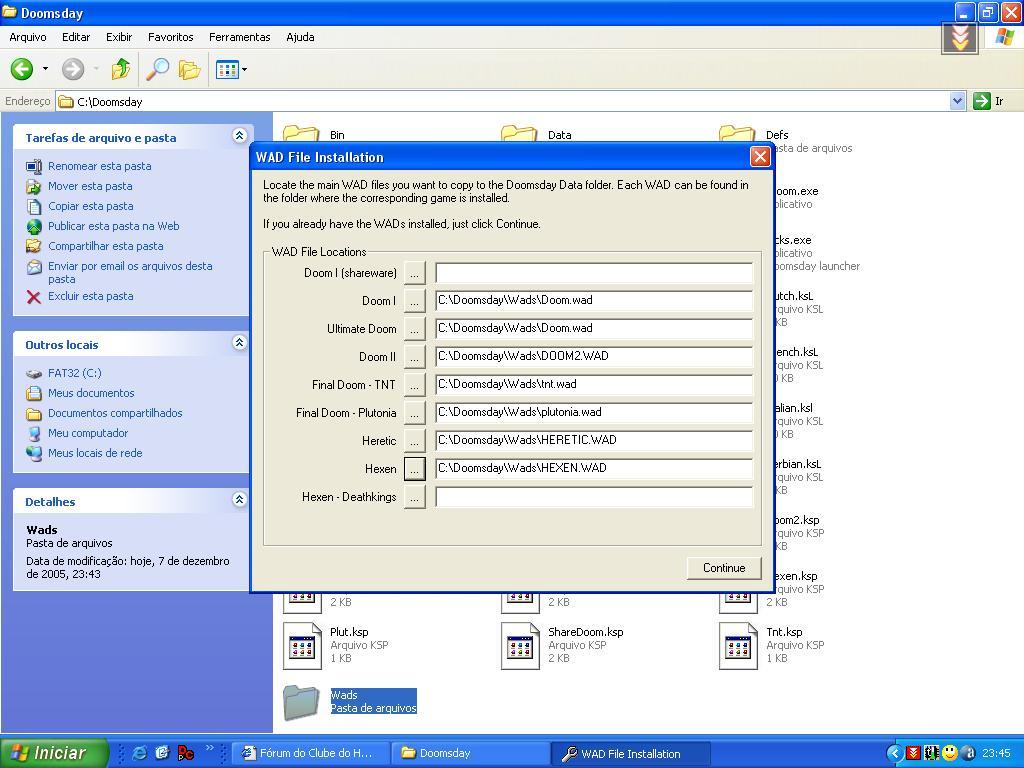Browse for Doom II WAD file

415,357
